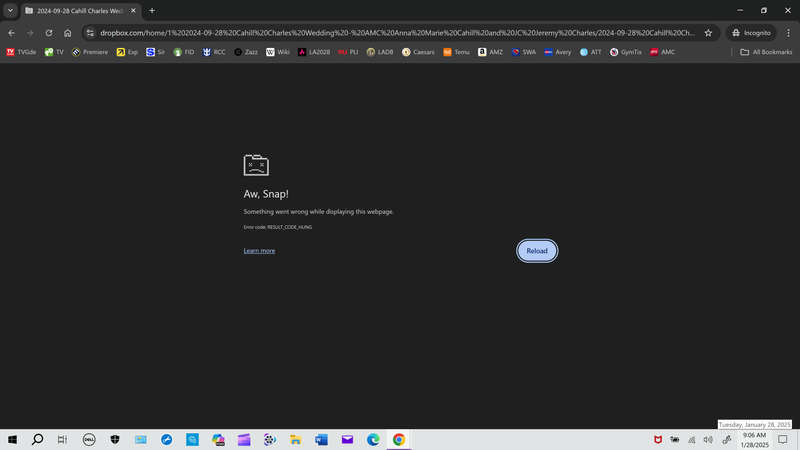
Task: Open the Temu bookmark
Action: 455,52
